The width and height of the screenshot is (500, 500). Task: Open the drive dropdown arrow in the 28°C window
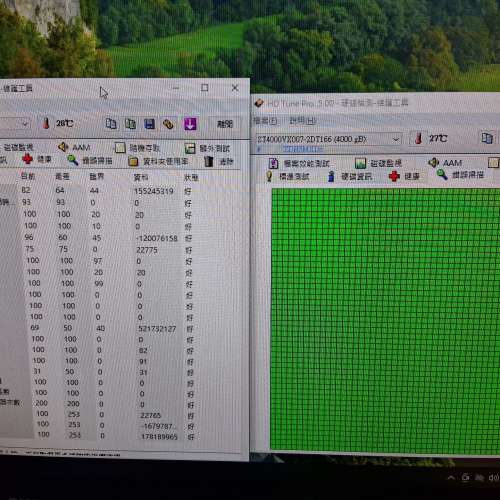25,124
